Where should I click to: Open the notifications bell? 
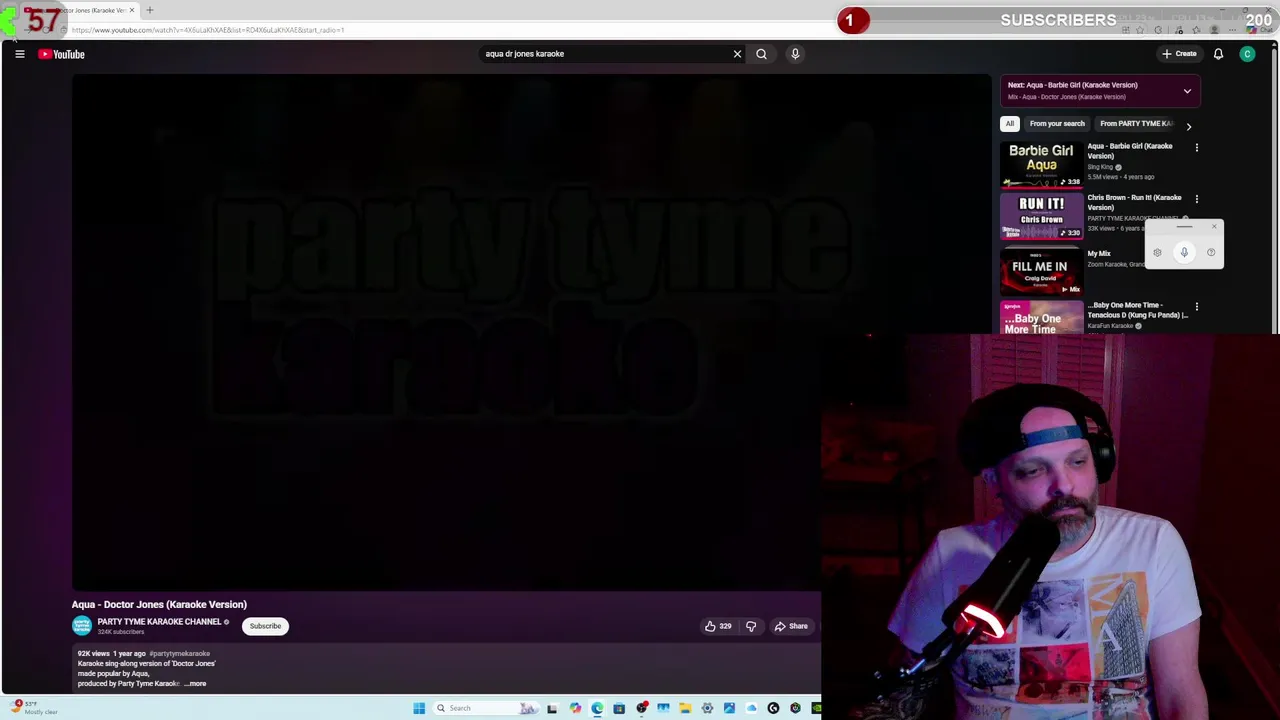tap(1218, 54)
